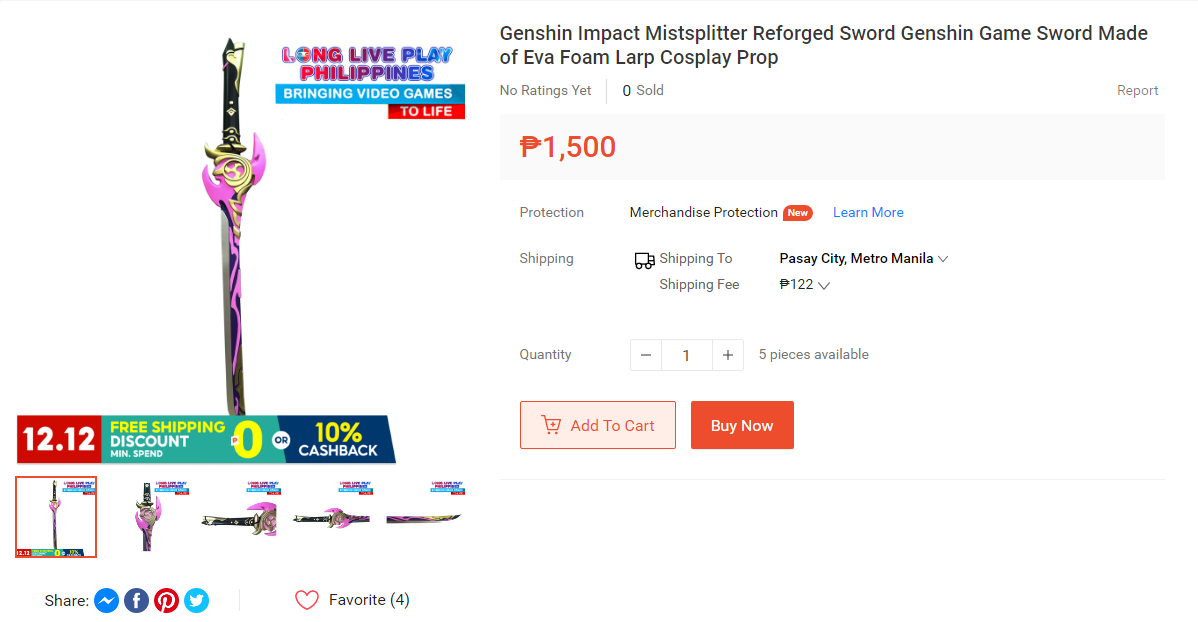Share product on Twitter
Viewport: 1198px width, 622px height.
197,601
